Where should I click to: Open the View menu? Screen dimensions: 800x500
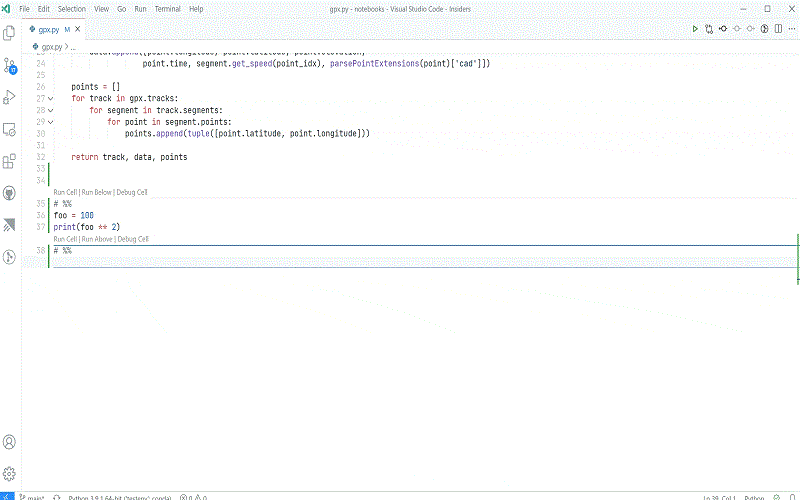(101, 9)
